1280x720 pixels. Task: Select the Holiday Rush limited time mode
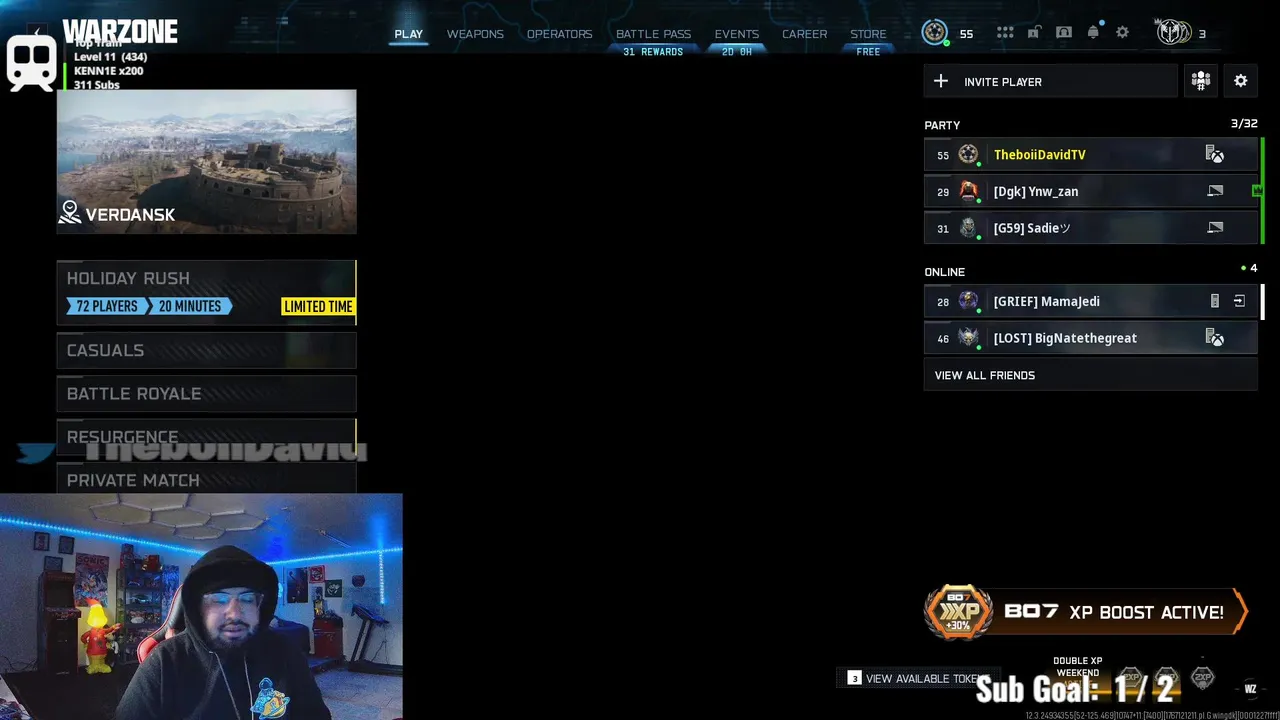click(206, 292)
